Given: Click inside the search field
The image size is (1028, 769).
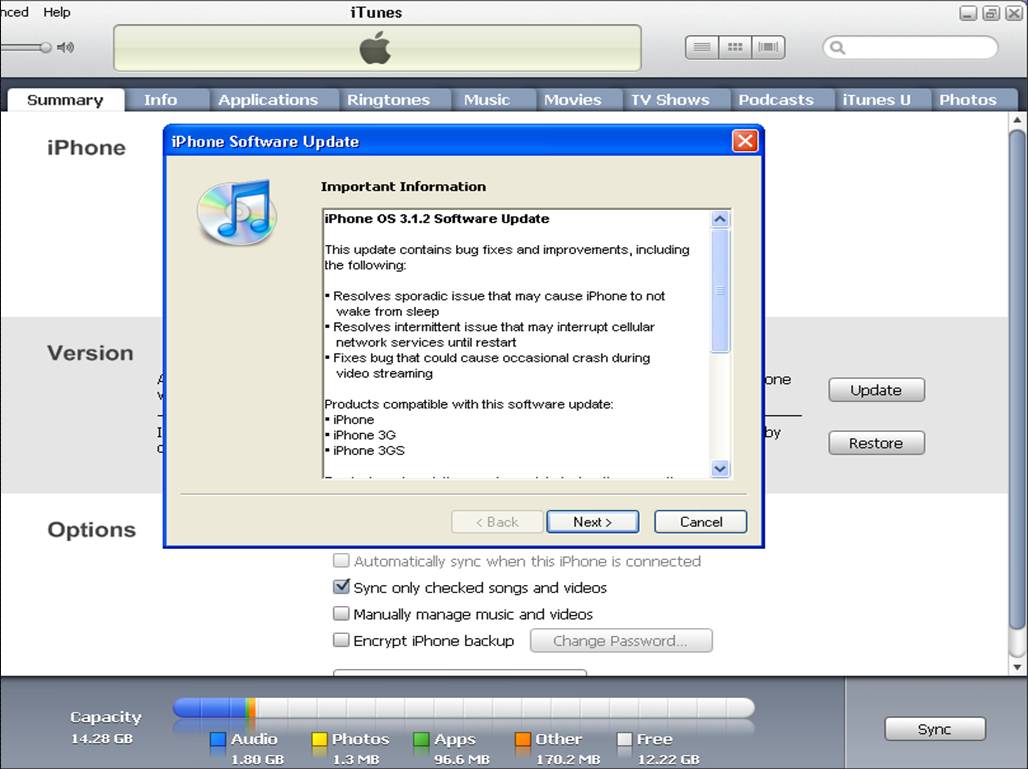Looking at the screenshot, I should (x=910, y=47).
